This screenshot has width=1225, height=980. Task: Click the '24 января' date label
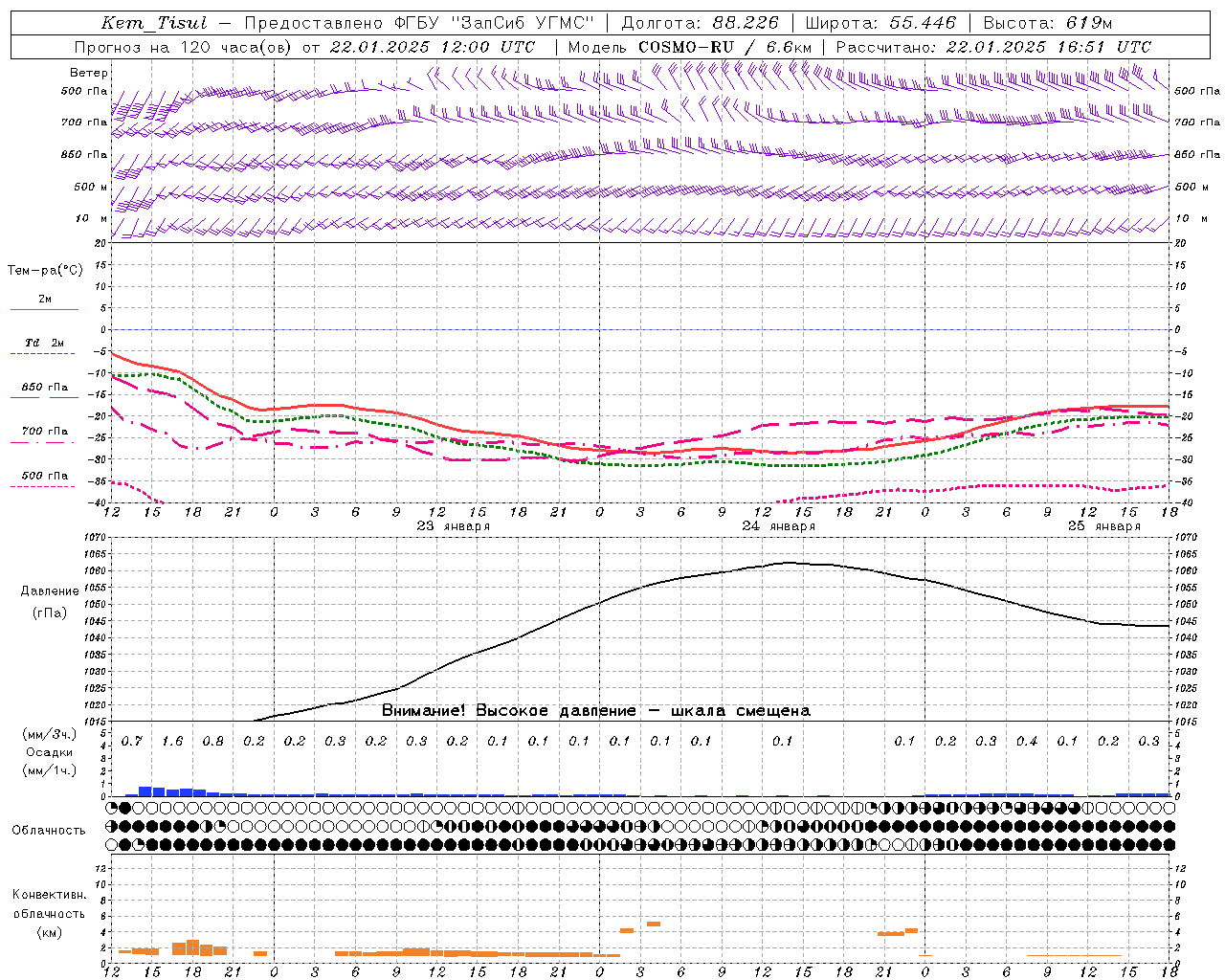click(x=778, y=526)
